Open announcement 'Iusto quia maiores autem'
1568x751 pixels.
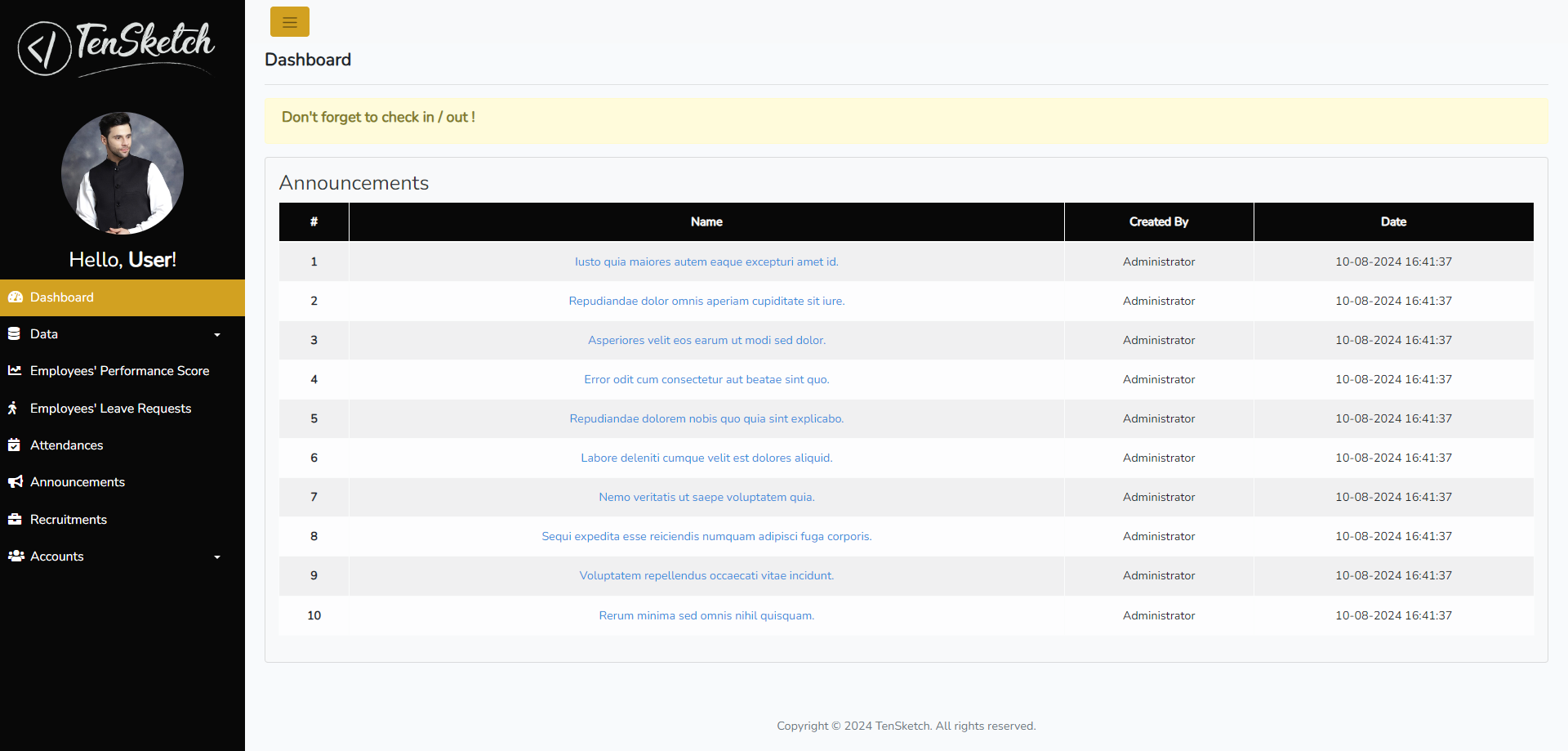click(706, 262)
